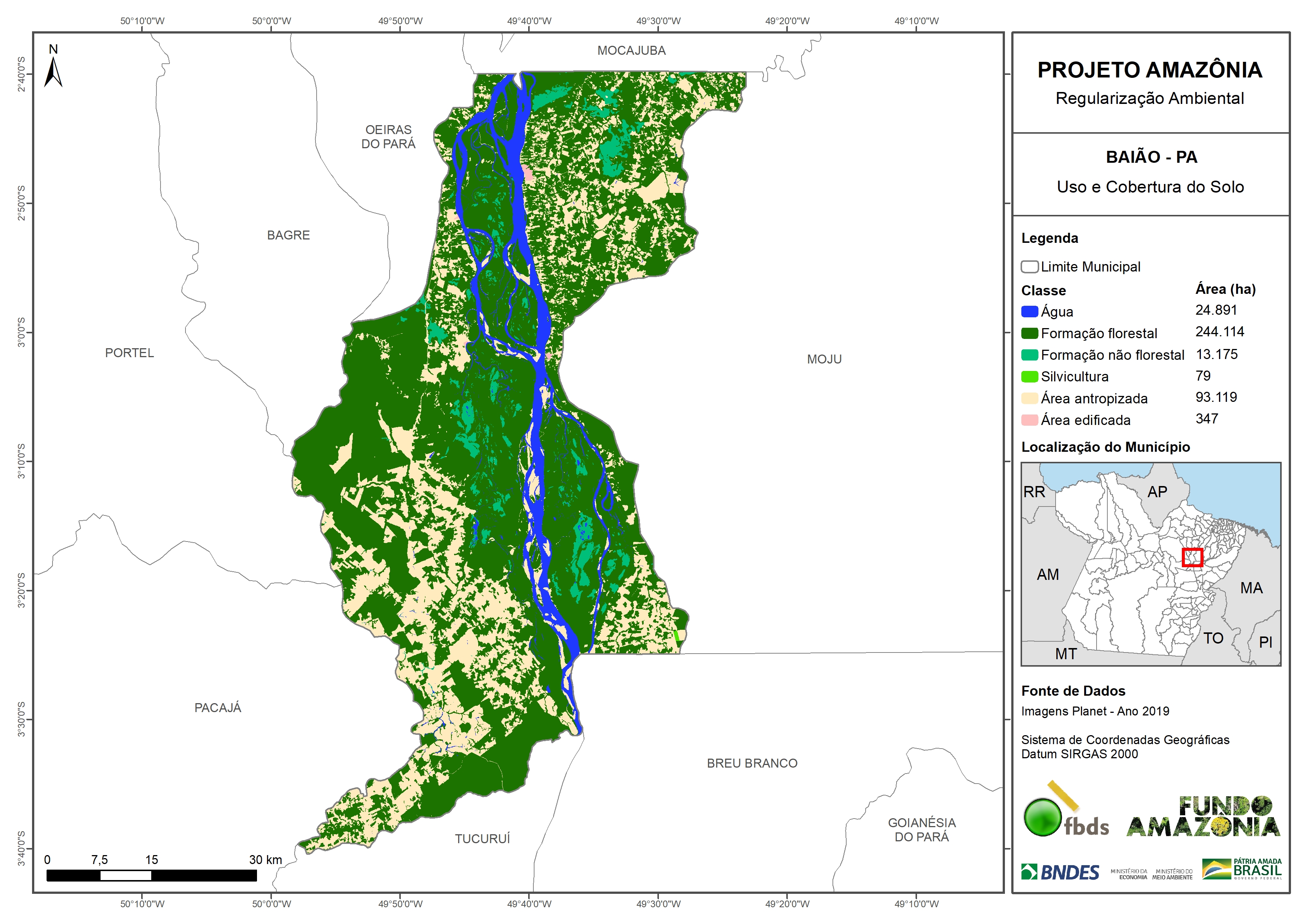Click the dark green Formação florestal swatch
1307x924 pixels.
(1029, 333)
